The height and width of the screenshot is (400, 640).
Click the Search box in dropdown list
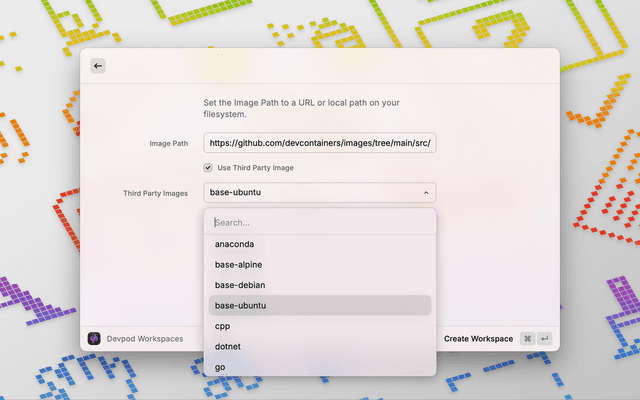click(x=319, y=222)
